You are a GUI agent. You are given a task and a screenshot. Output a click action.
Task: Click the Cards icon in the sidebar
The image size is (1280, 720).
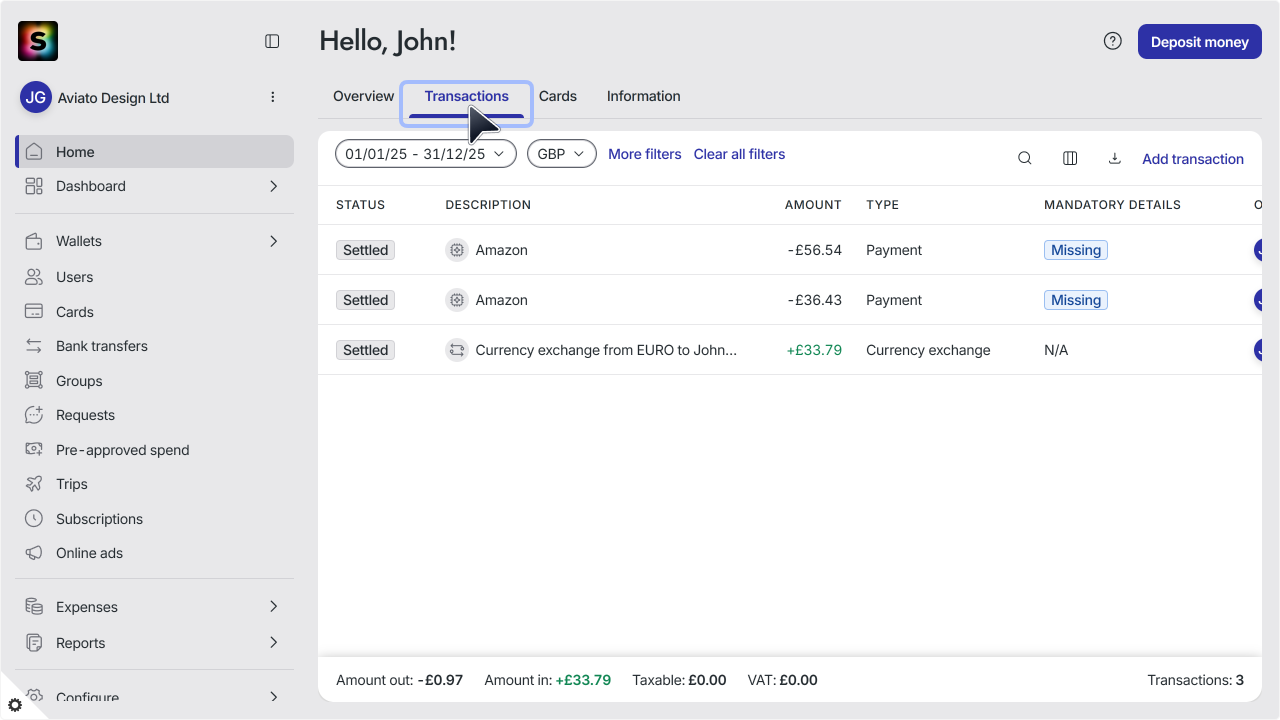pos(34,312)
